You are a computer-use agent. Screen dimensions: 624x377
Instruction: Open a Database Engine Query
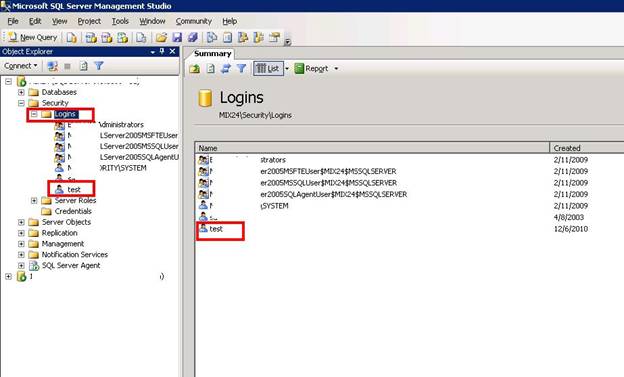(72, 37)
